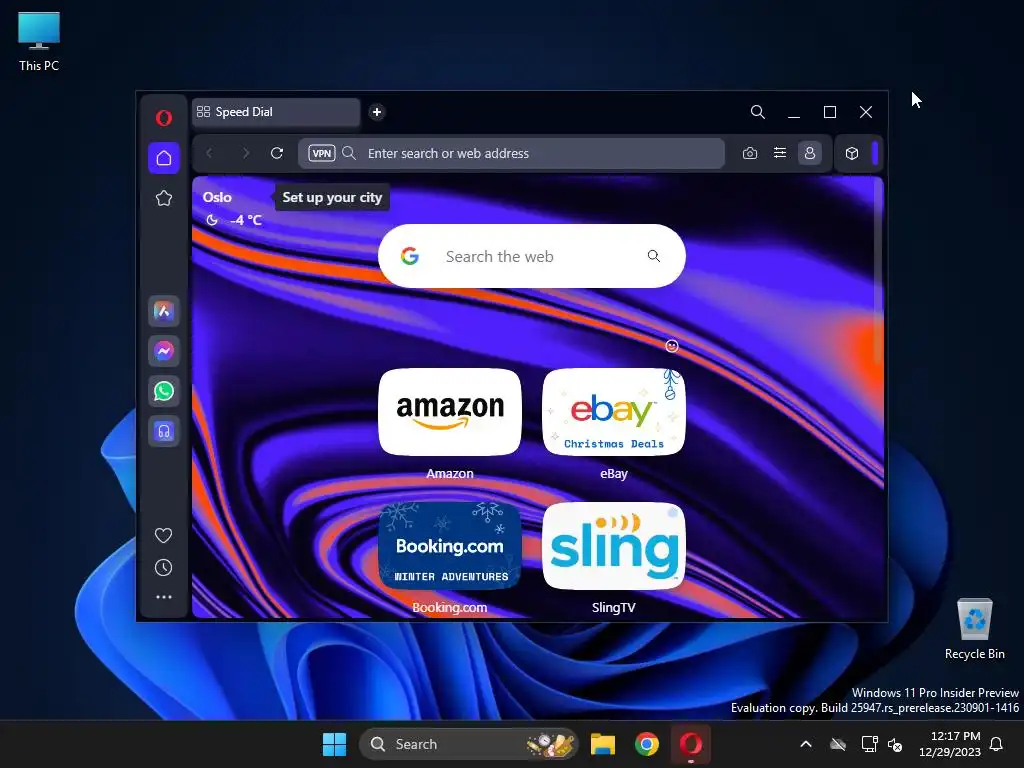Open Pinboards heart icon in the sidebar

[163, 536]
